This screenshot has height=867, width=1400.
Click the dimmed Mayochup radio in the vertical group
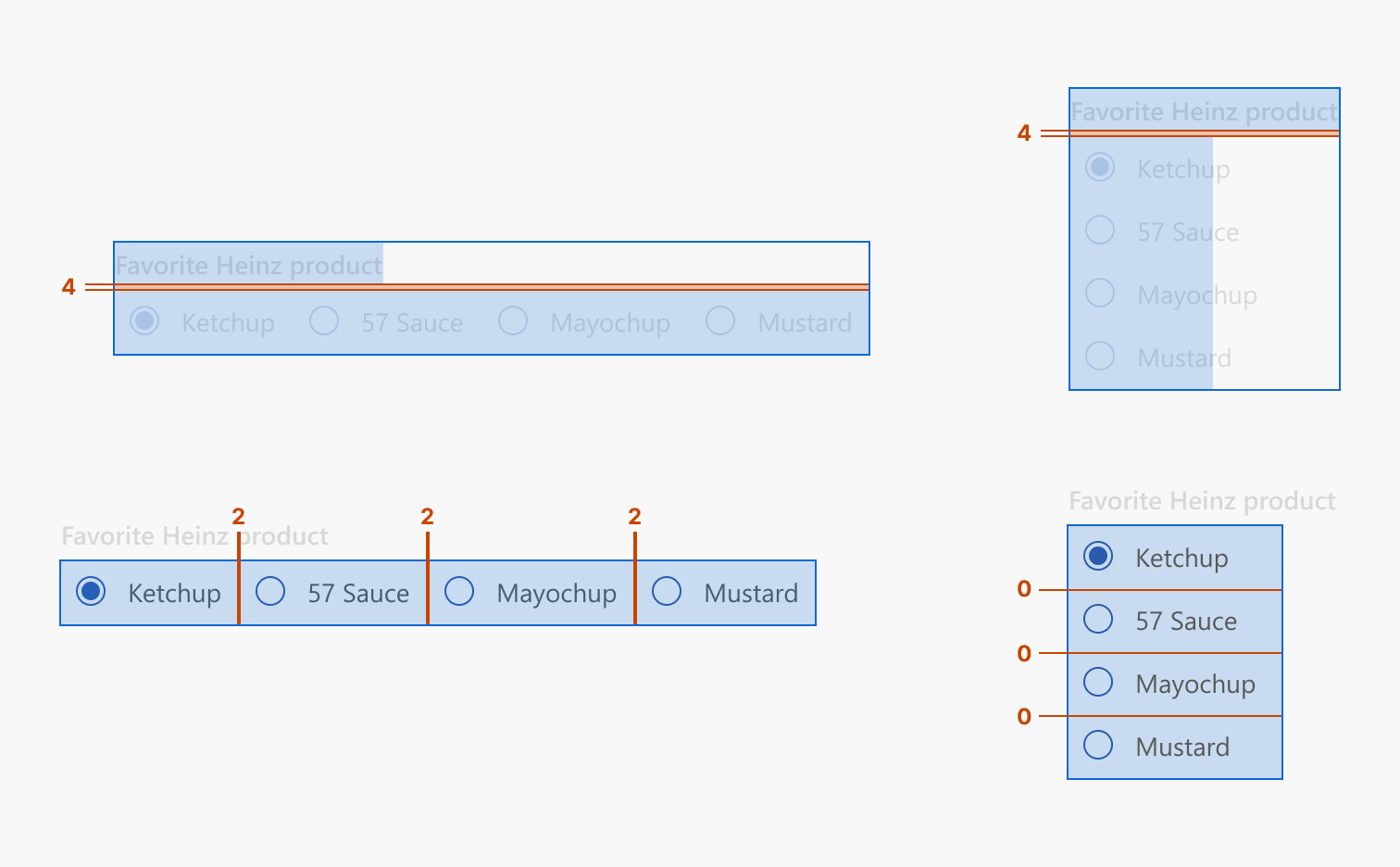pyautogui.click(x=1100, y=293)
